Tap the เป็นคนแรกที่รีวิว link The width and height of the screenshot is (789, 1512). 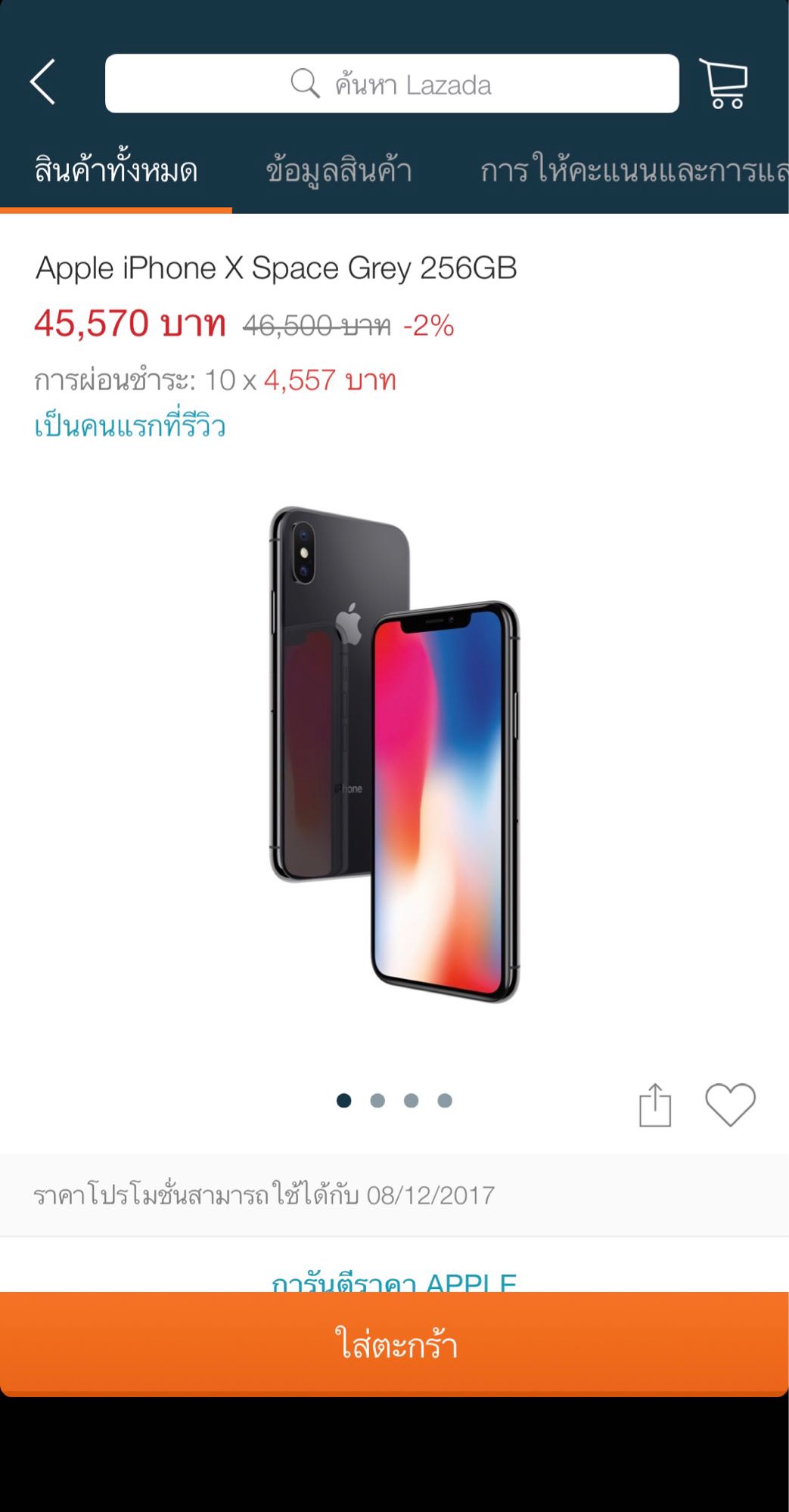click(130, 426)
